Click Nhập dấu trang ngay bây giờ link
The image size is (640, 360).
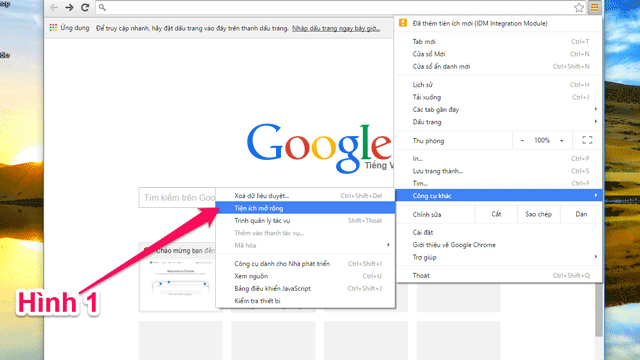[336, 28]
